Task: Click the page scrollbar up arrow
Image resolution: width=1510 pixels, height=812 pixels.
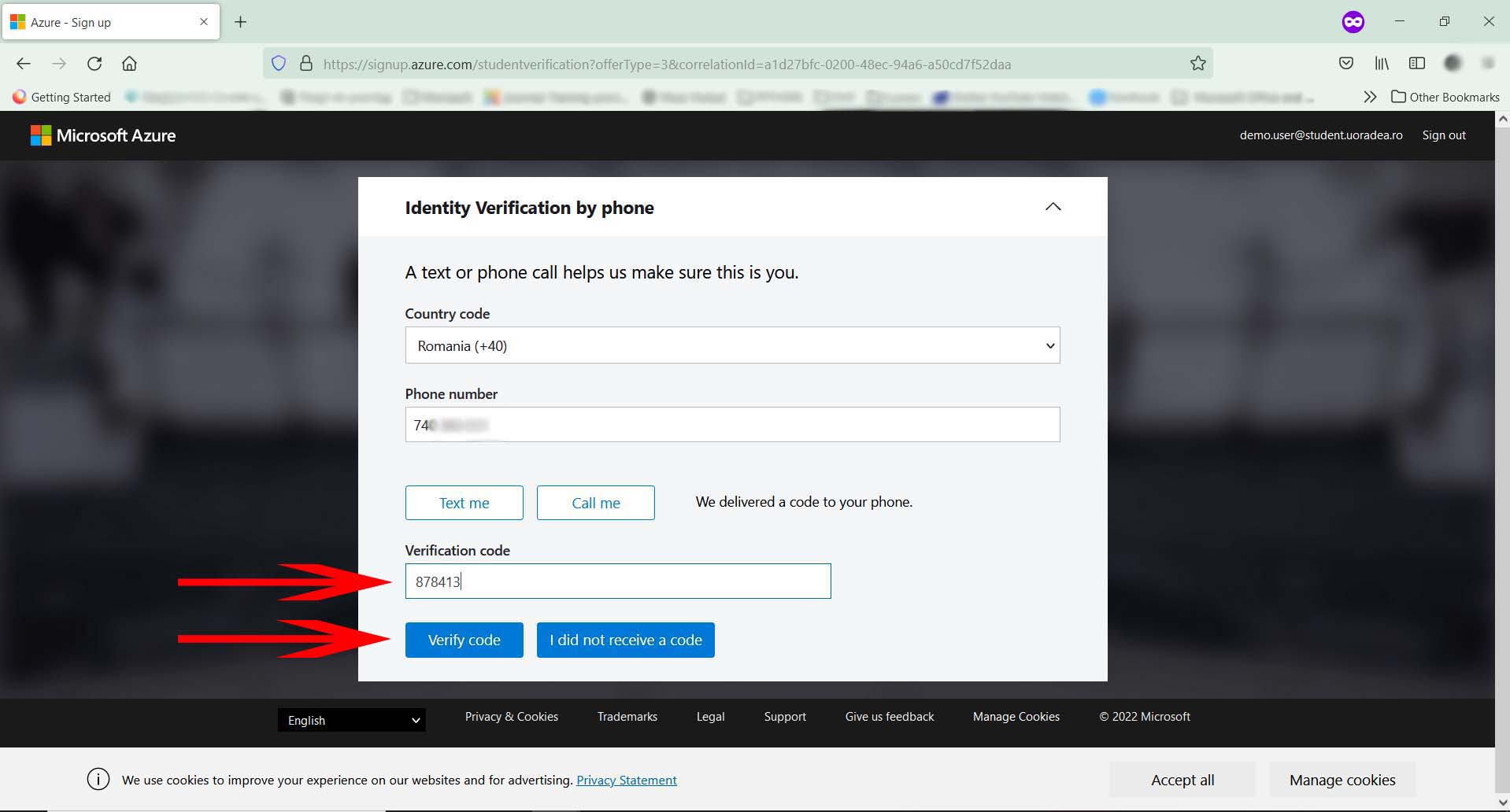Action: pos(1502,120)
